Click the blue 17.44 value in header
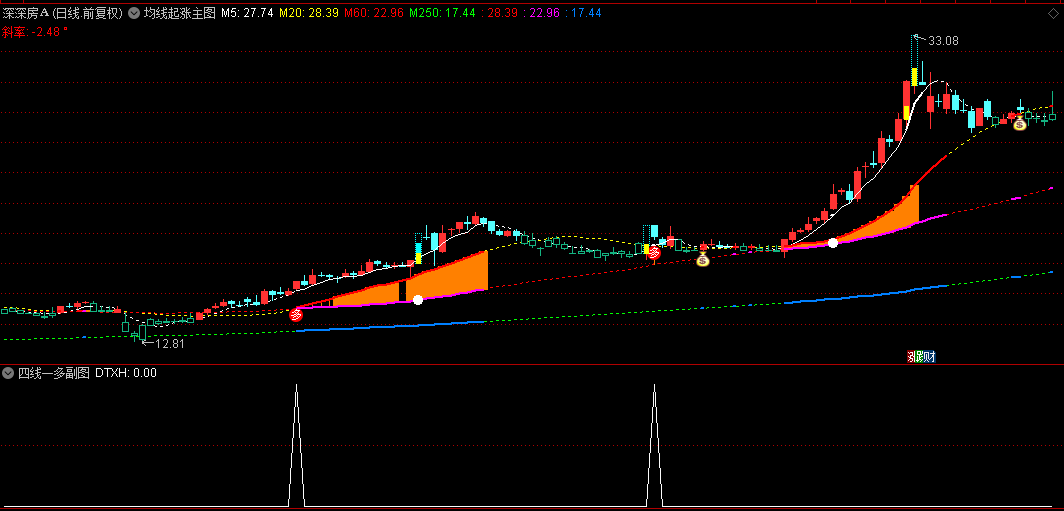This screenshot has height=511, width=1064. pos(586,12)
